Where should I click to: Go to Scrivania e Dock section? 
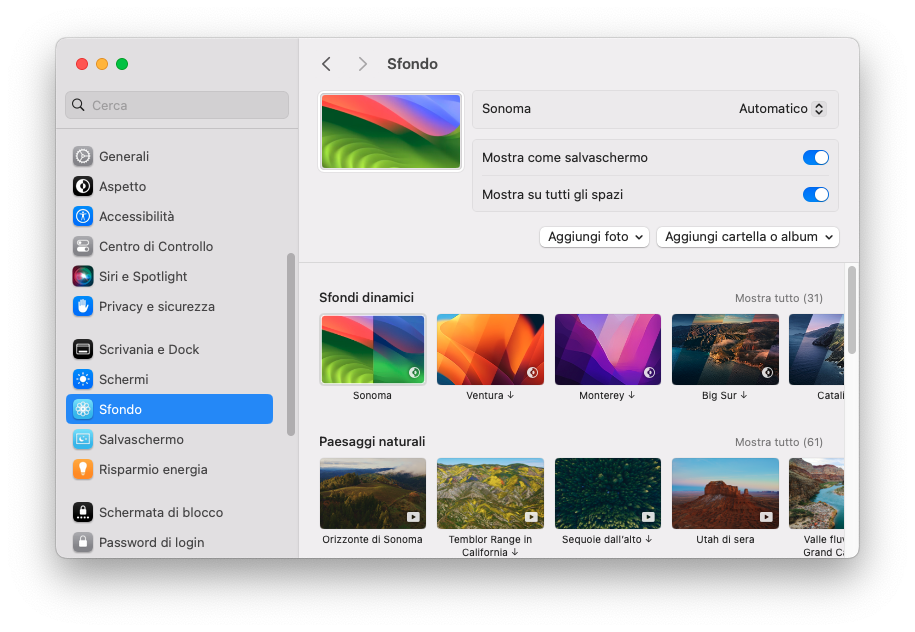click(x=148, y=349)
